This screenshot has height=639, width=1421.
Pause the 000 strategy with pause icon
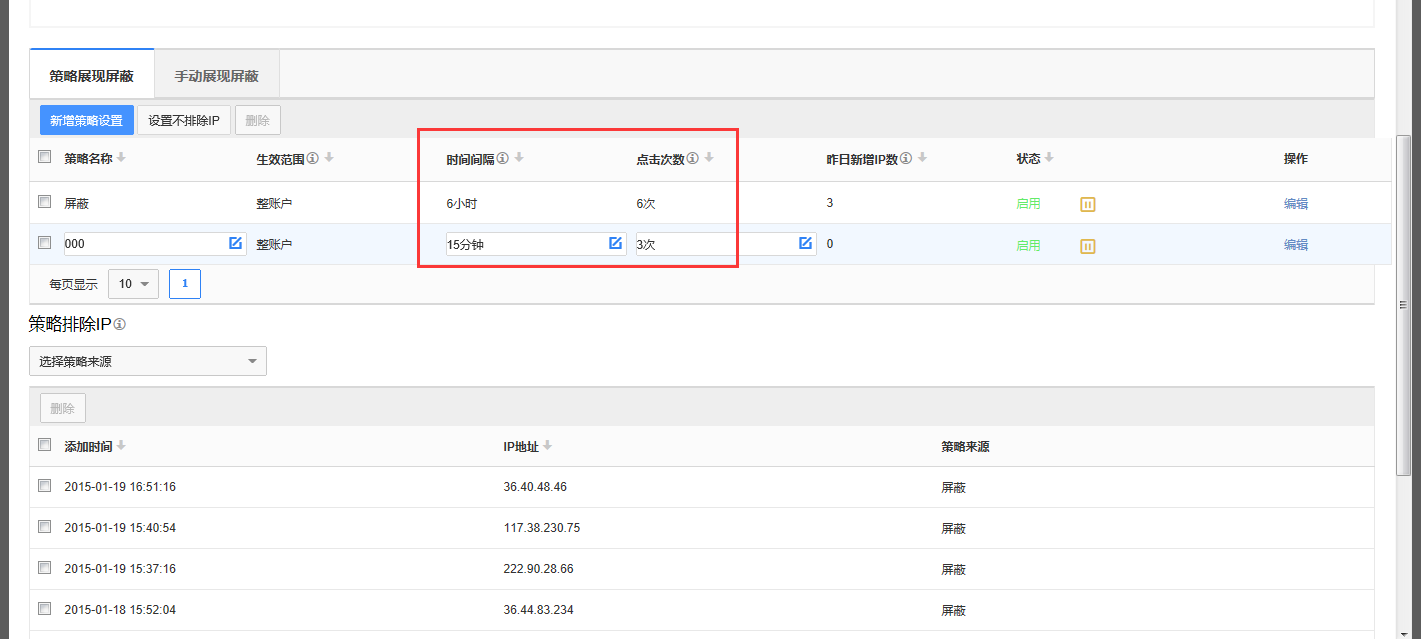click(1088, 246)
